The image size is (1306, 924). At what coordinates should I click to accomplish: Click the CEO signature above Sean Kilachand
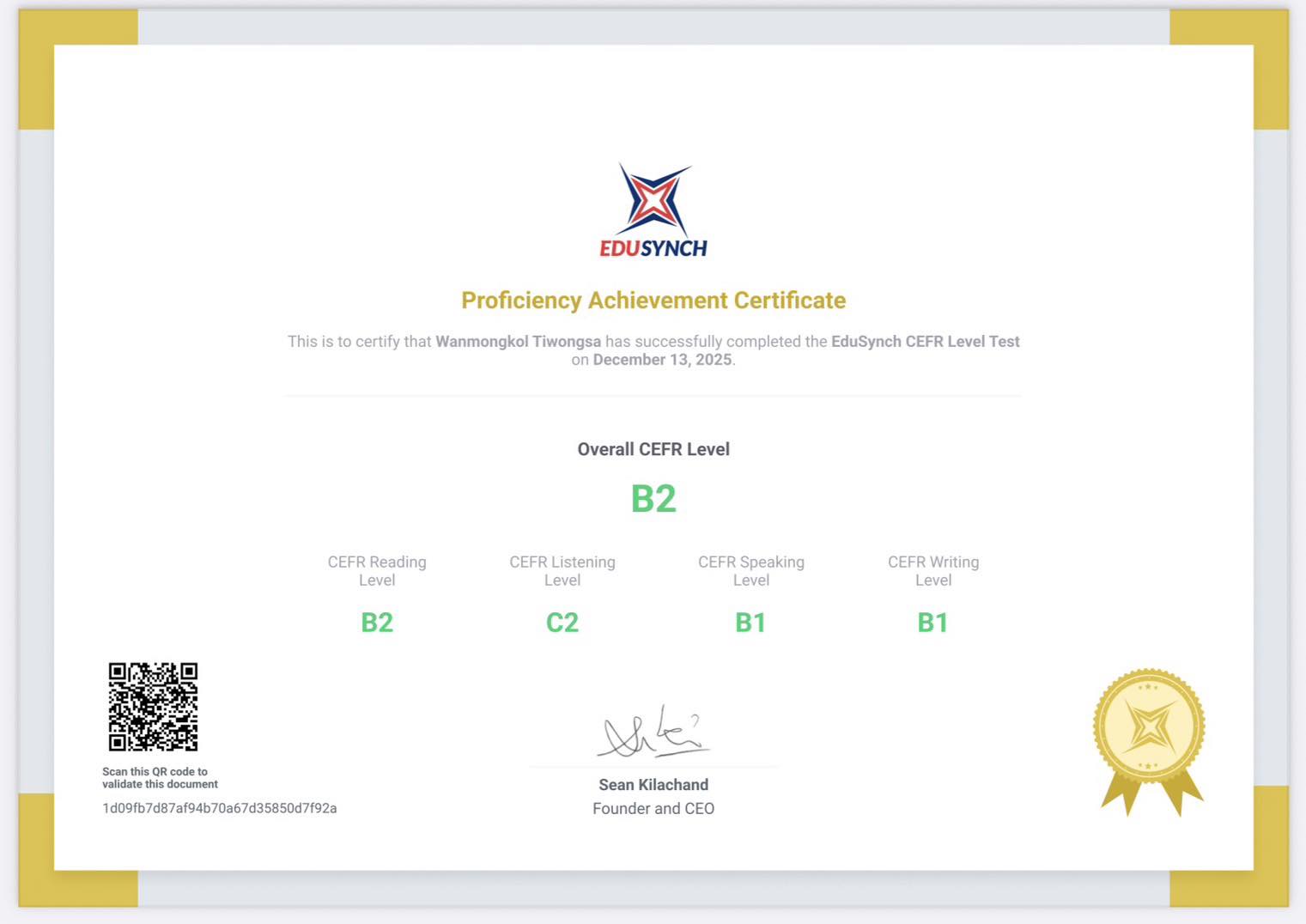tap(653, 733)
